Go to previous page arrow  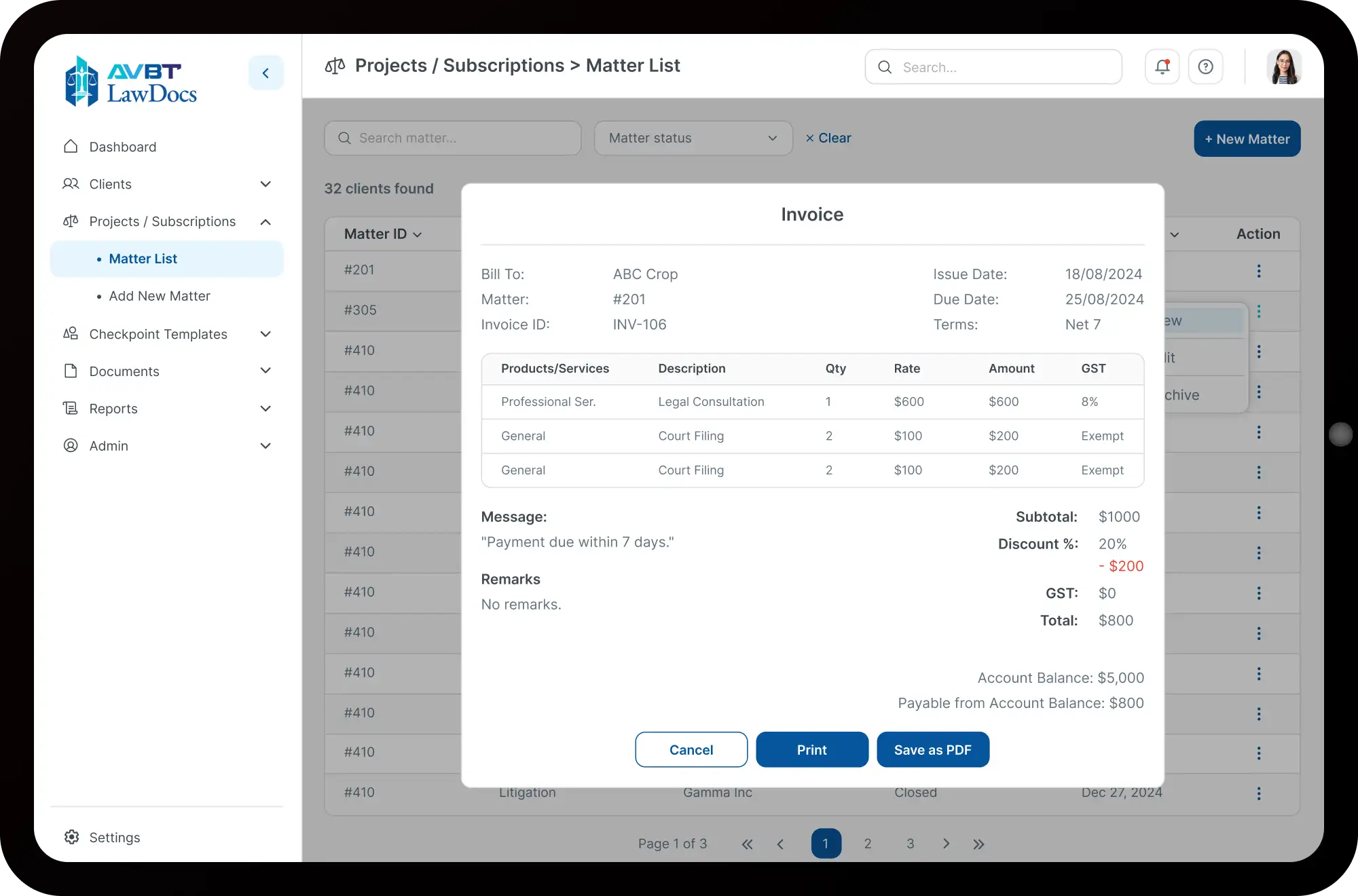tap(780, 844)
